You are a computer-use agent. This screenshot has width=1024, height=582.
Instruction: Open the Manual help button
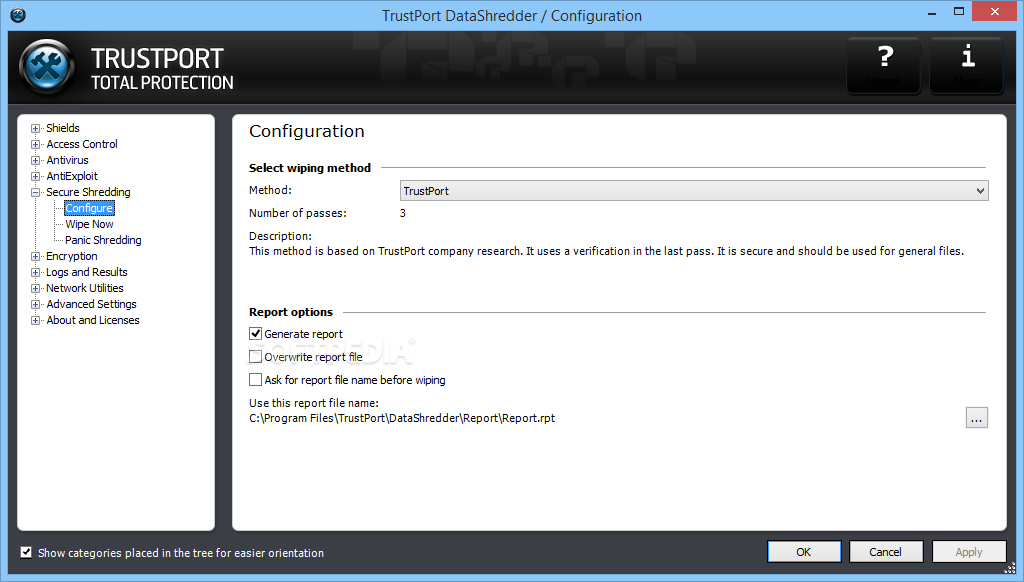(884, 65)
